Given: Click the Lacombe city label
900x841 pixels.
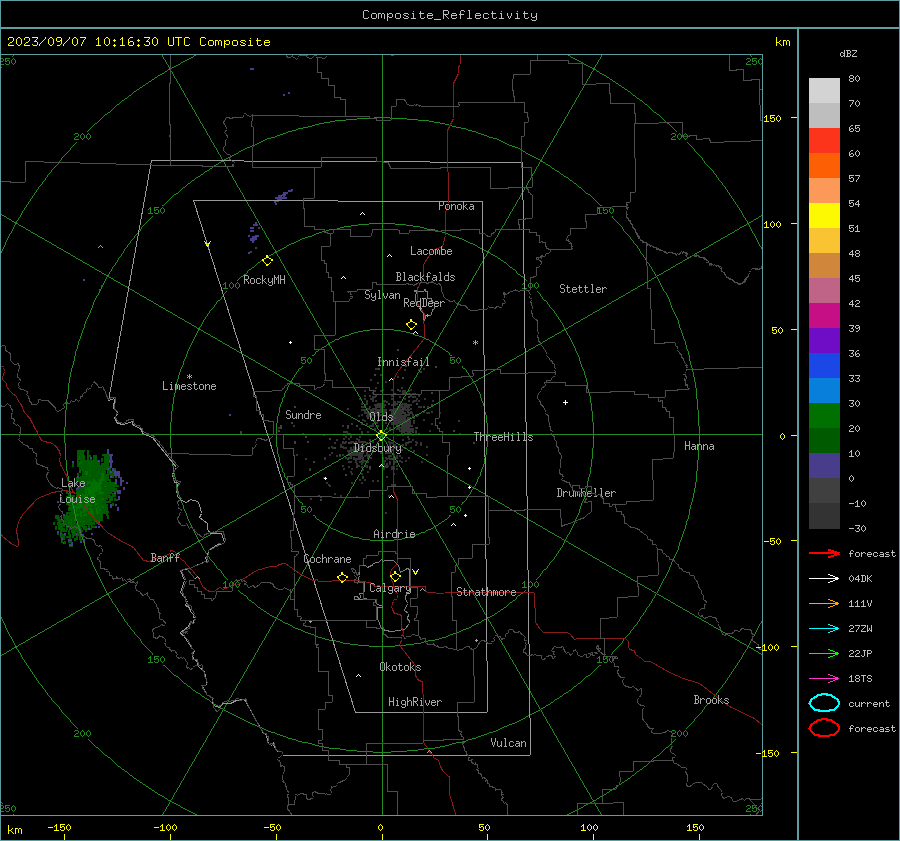Looking at the screenshot, I should (x=431, y=251).
